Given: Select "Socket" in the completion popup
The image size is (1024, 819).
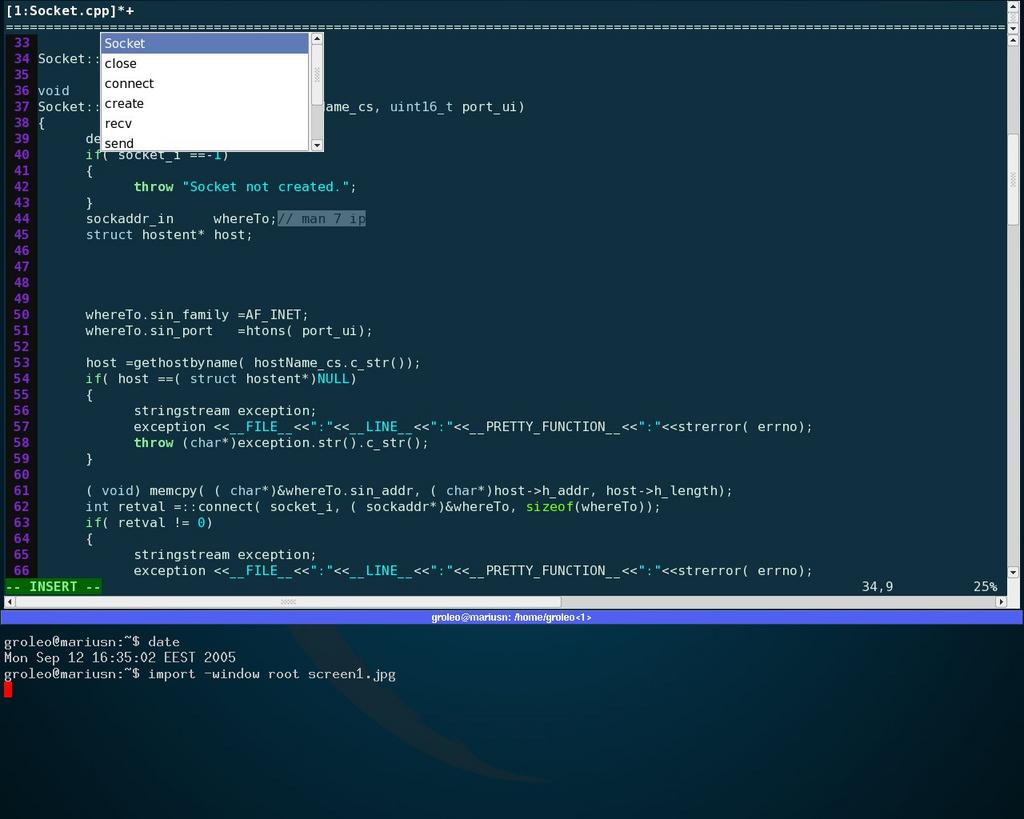Looking at the screenshot, I should point(204,43).
